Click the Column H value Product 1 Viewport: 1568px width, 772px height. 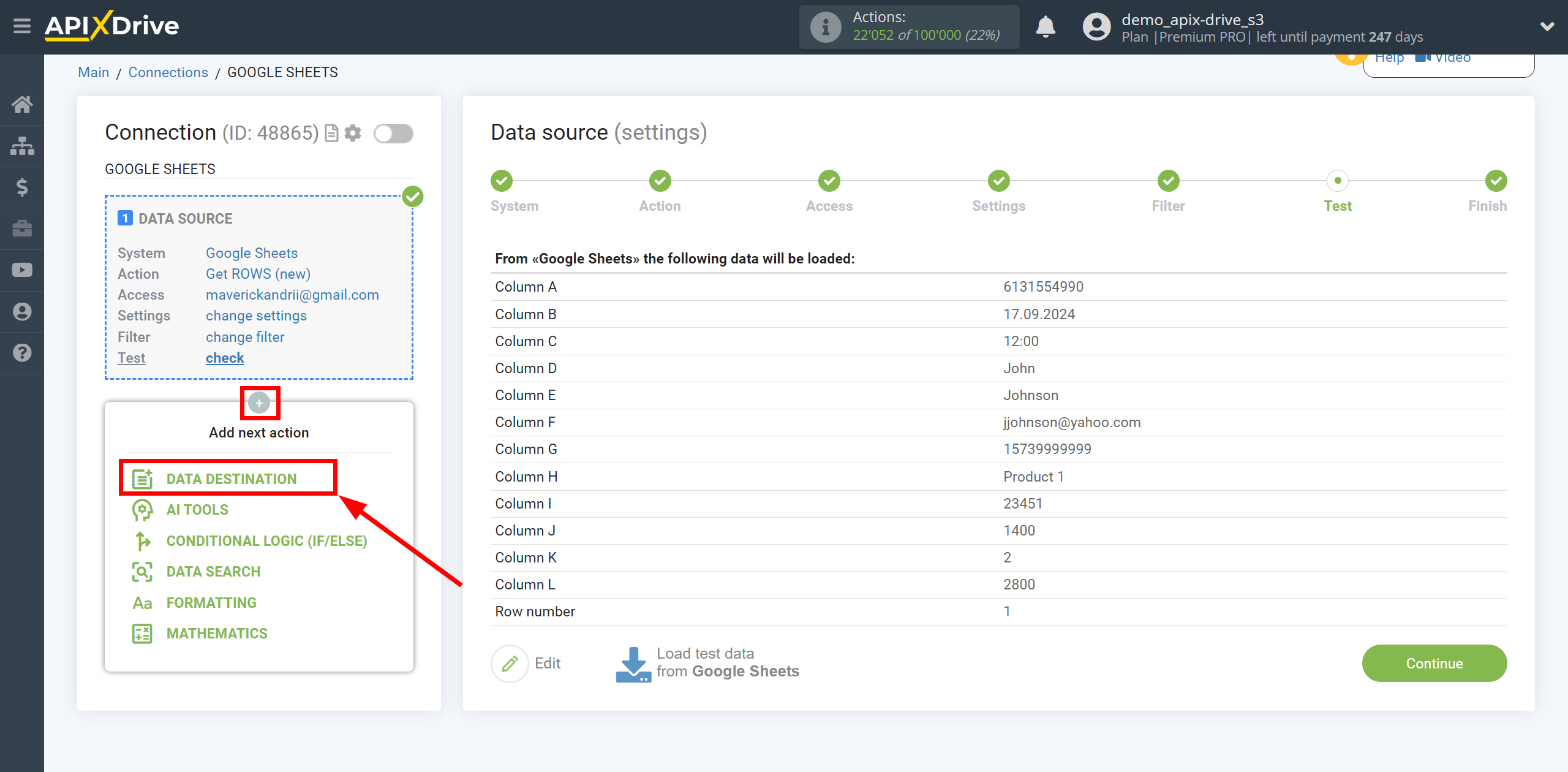coord(1033,477)
